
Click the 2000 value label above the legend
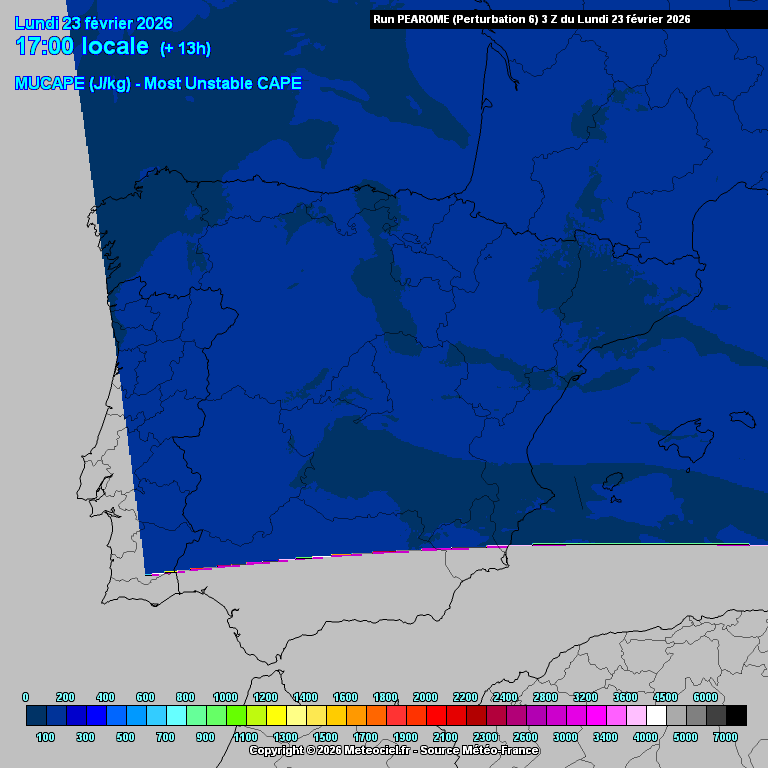(425, 697)
